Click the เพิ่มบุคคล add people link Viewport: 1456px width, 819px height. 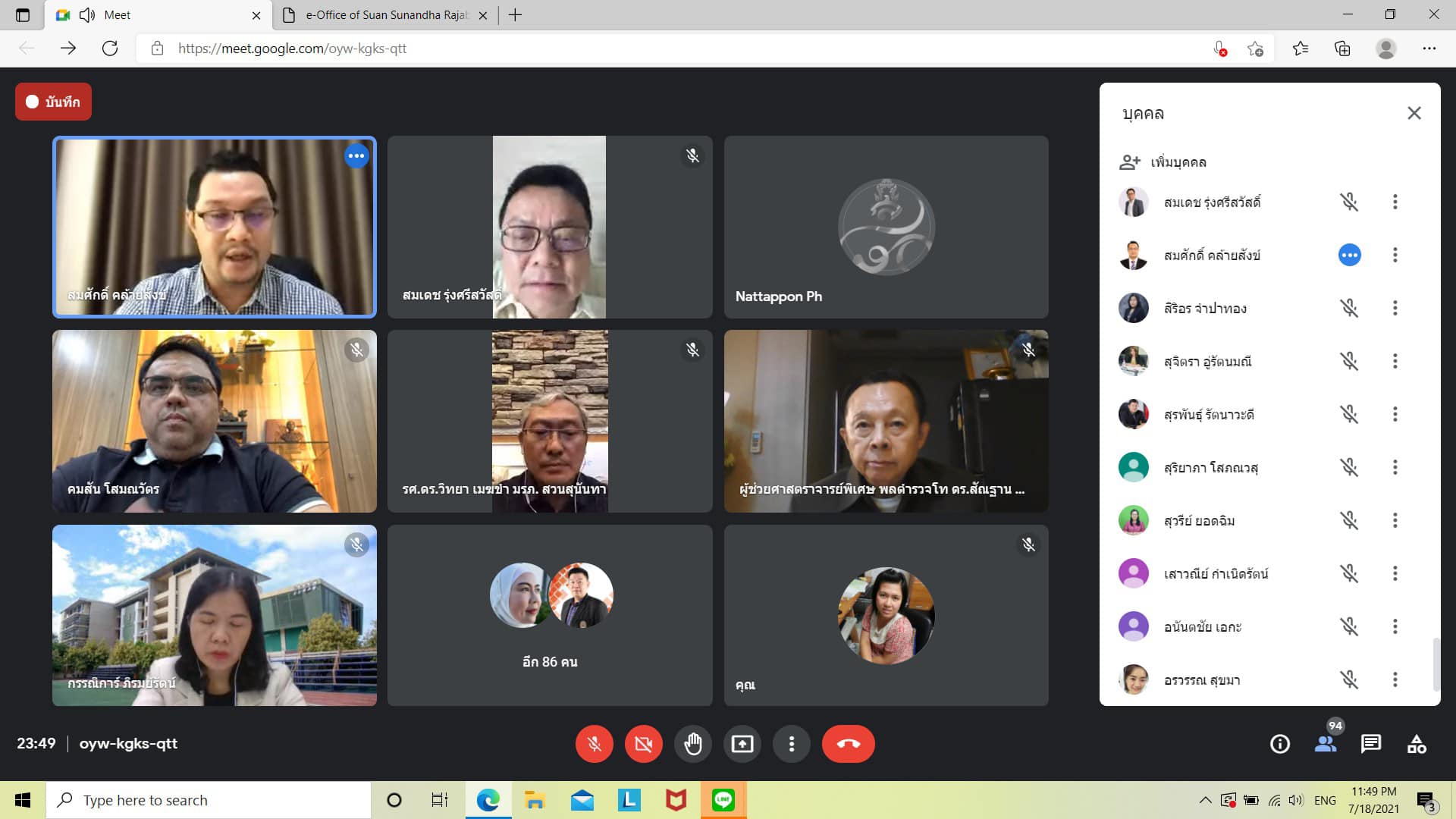pyautogui.click(x=1178, y=162)
